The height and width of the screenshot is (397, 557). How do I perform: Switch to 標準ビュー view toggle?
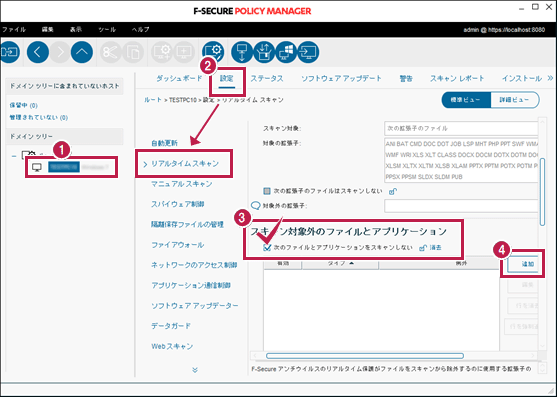pos(466,100)
